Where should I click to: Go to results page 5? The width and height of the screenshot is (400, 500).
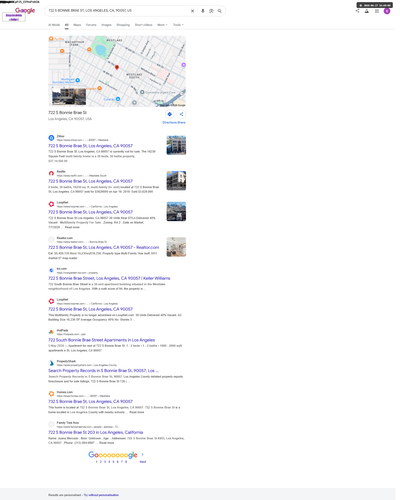pos(113,462)
